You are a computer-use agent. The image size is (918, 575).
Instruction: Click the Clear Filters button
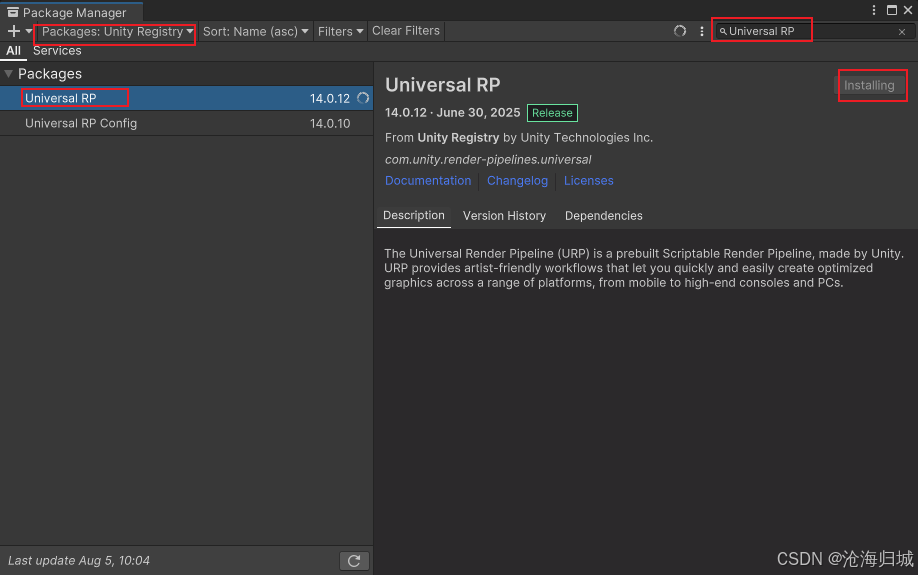click(406, 31)
